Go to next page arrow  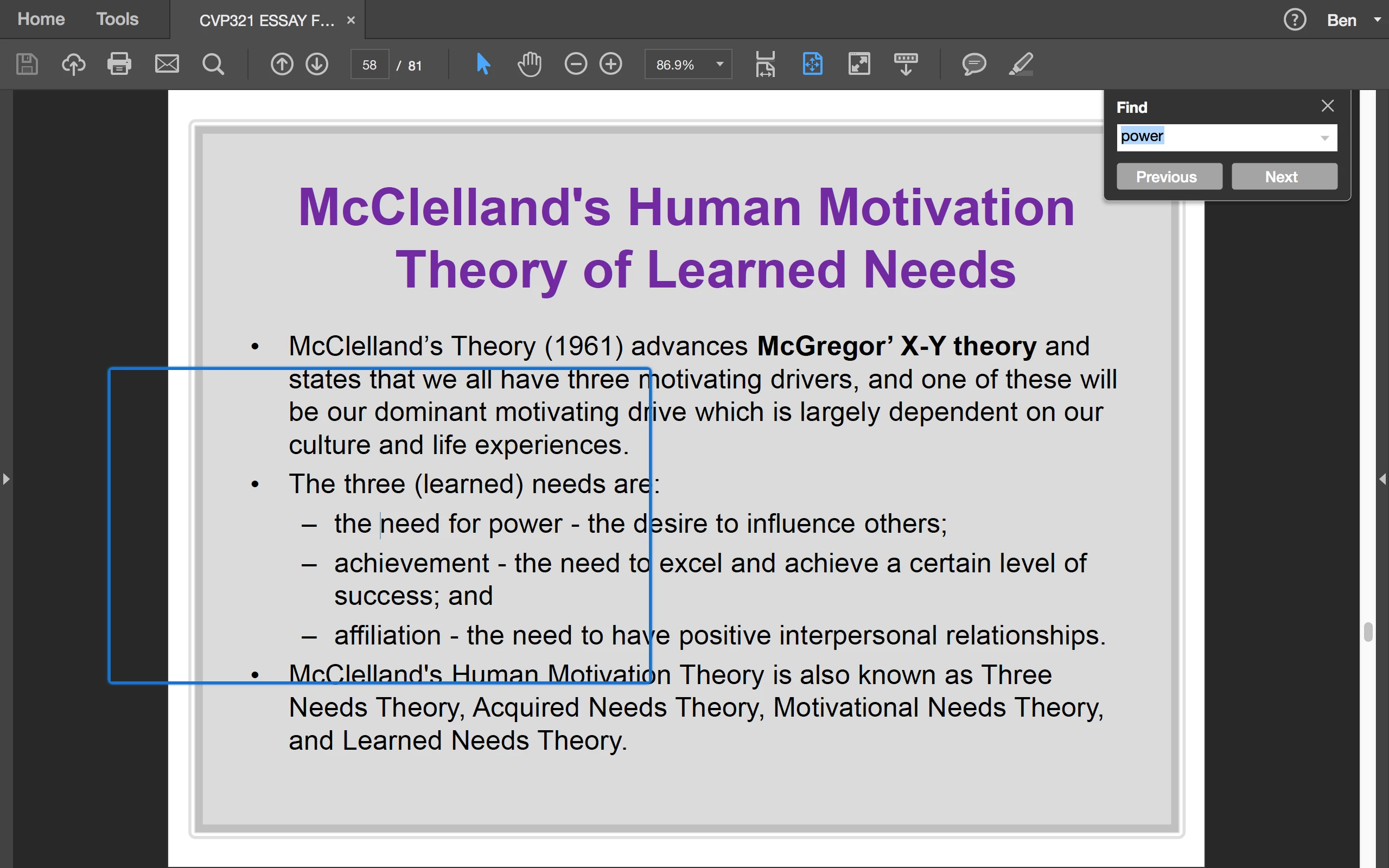click(317, 63)
